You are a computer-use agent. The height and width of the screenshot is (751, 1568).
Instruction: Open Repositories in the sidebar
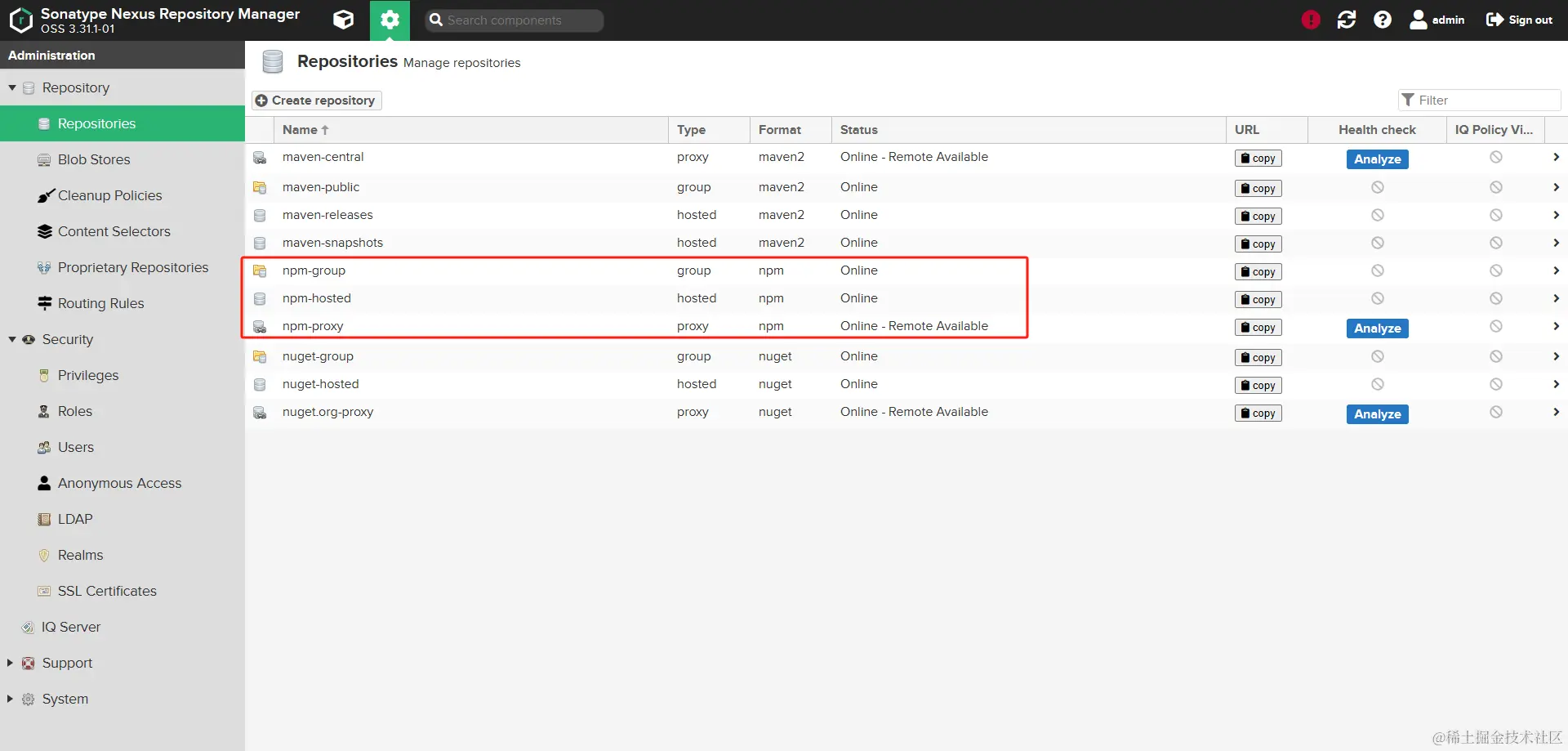122,123
